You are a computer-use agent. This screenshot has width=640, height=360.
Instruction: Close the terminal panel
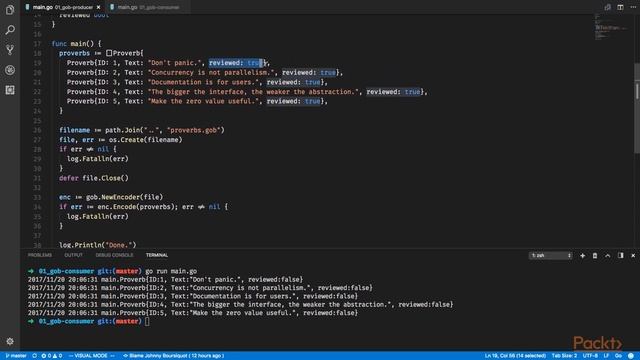pyautogui.click(x=633, y=256)
